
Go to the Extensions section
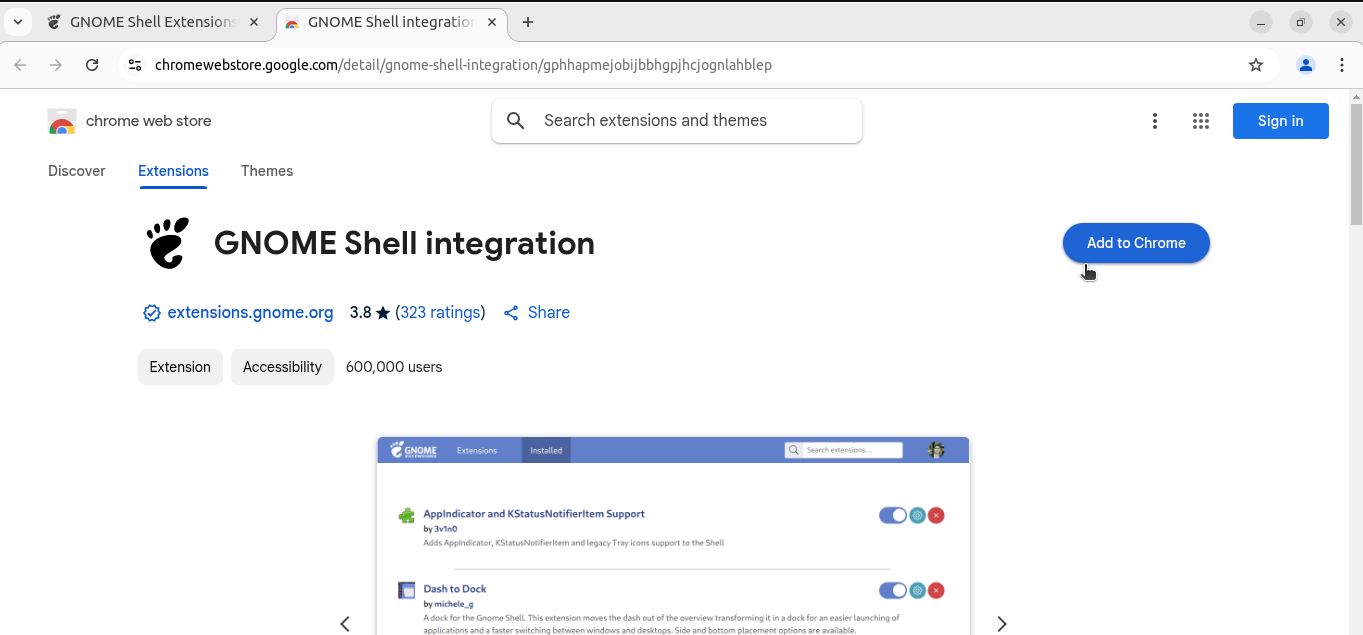[x=173, y=171]
